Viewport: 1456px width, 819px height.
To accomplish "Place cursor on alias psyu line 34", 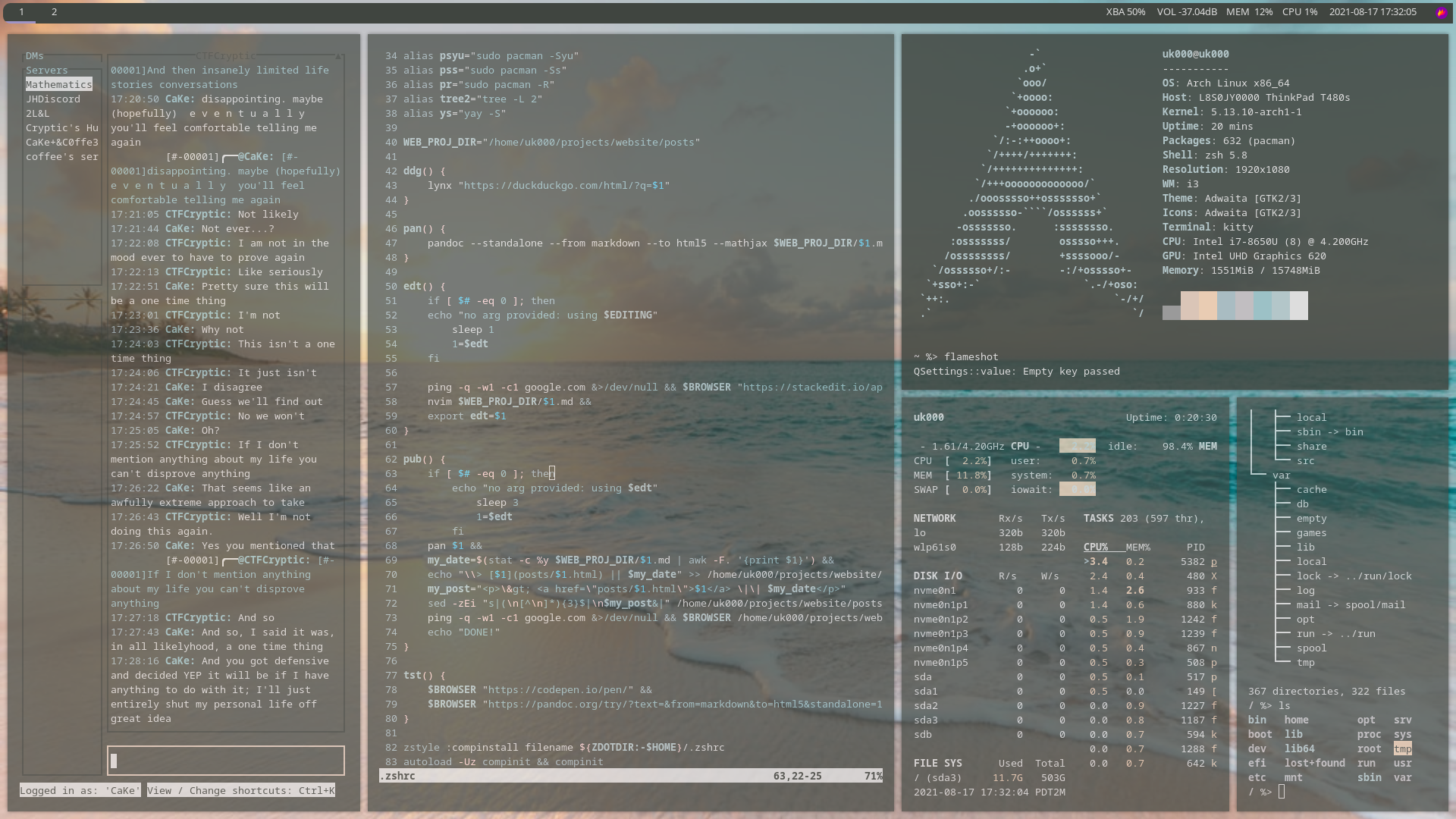I will point(491,56).
